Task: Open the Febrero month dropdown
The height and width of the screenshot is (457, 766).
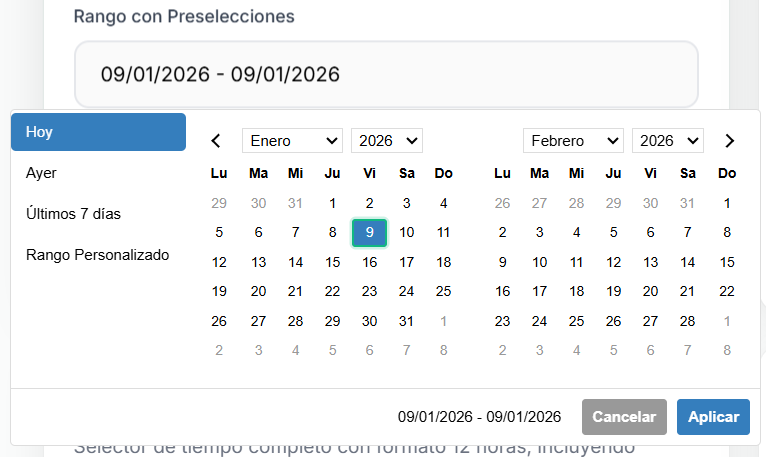Action: tap(572, 141)
